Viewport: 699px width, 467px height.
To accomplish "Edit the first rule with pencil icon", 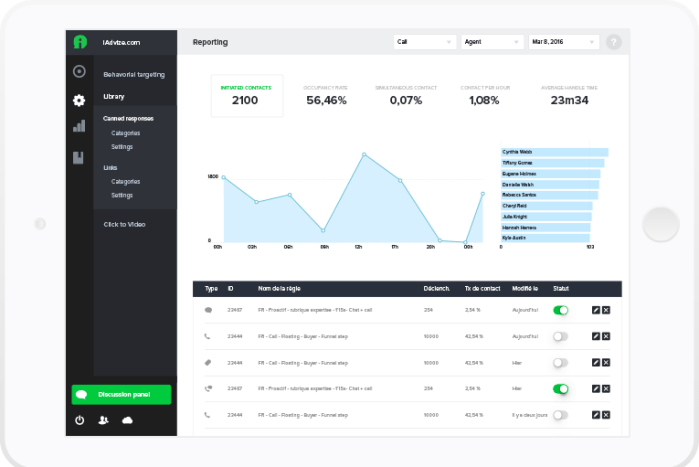I will (x=596, y=311).
